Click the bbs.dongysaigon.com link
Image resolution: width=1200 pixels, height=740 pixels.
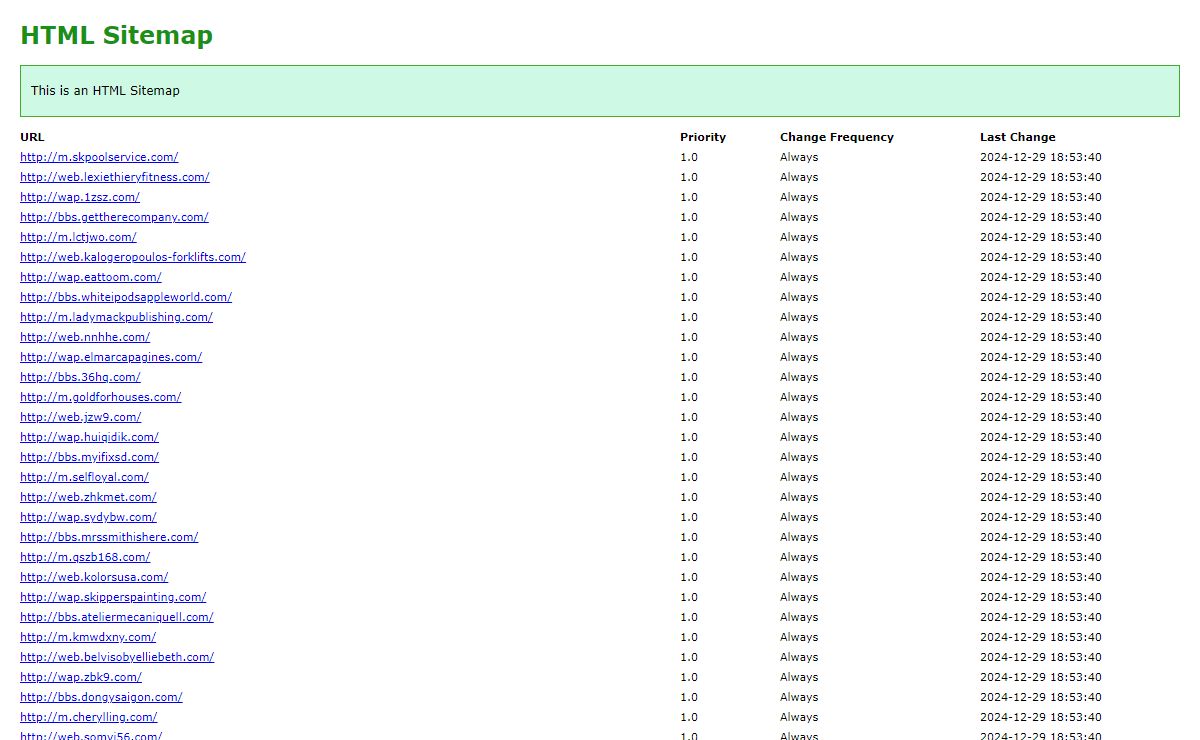[101, 697]
